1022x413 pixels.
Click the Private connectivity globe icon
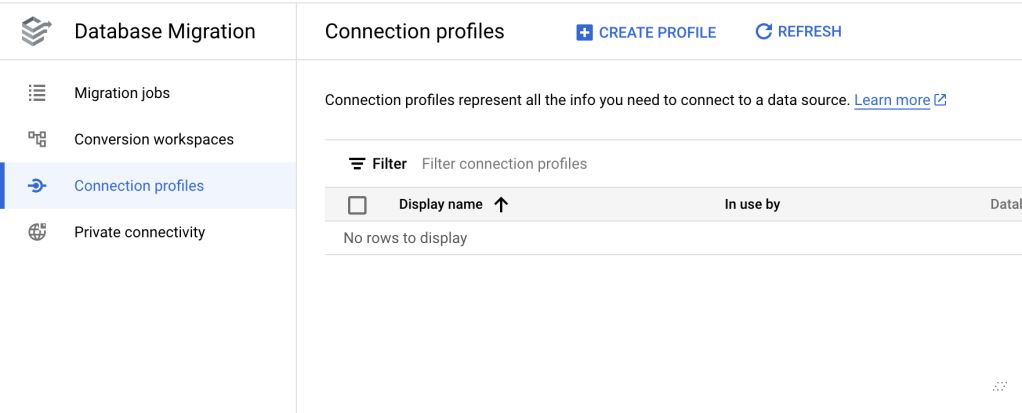(x=37, y=232)
